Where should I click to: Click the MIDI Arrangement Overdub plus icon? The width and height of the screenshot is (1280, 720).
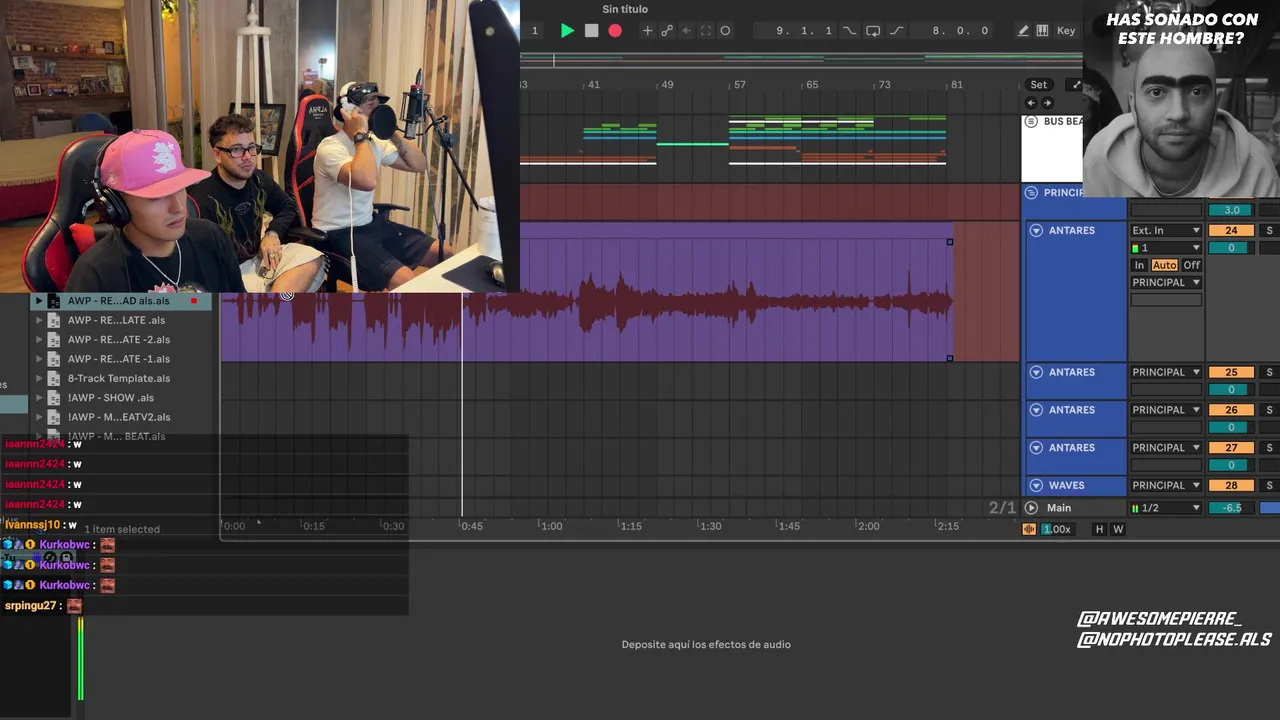click(647, 31)
